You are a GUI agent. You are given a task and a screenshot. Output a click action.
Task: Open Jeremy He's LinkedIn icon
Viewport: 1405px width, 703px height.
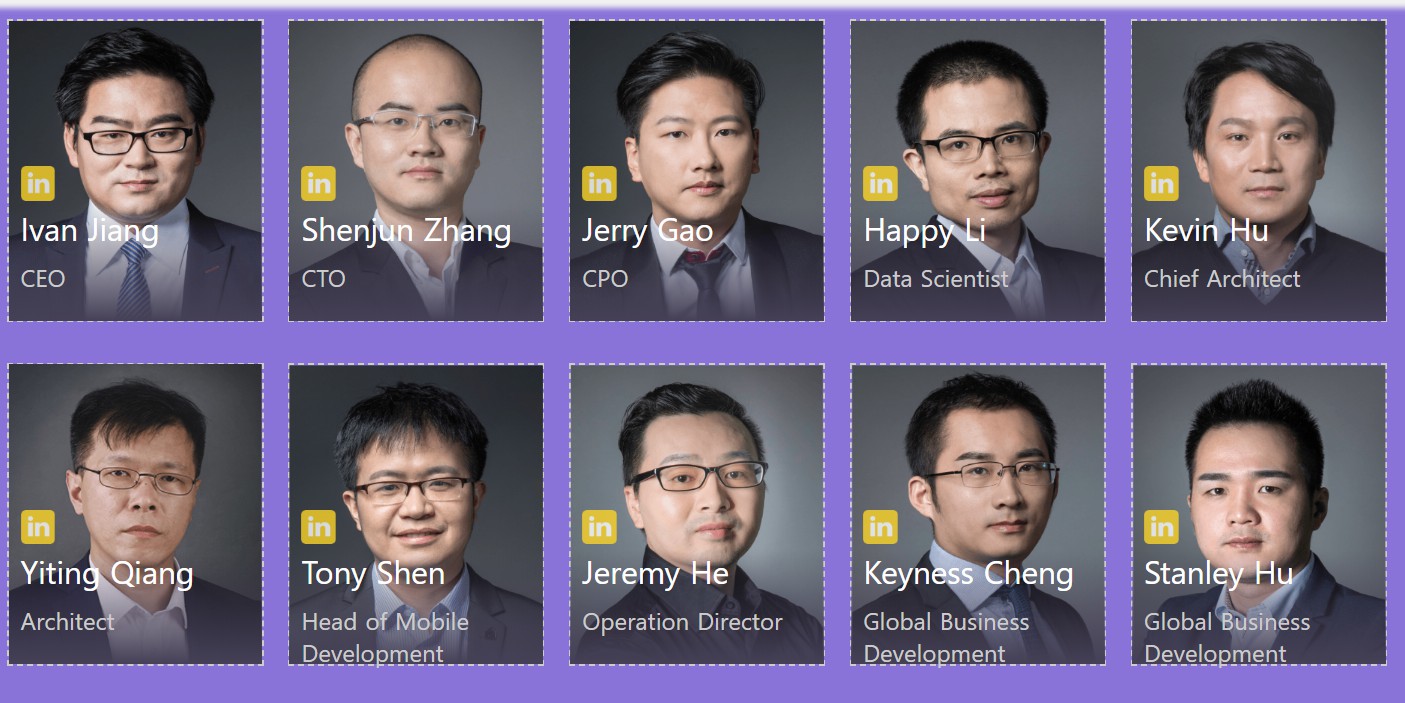click(x=600, y=527)
